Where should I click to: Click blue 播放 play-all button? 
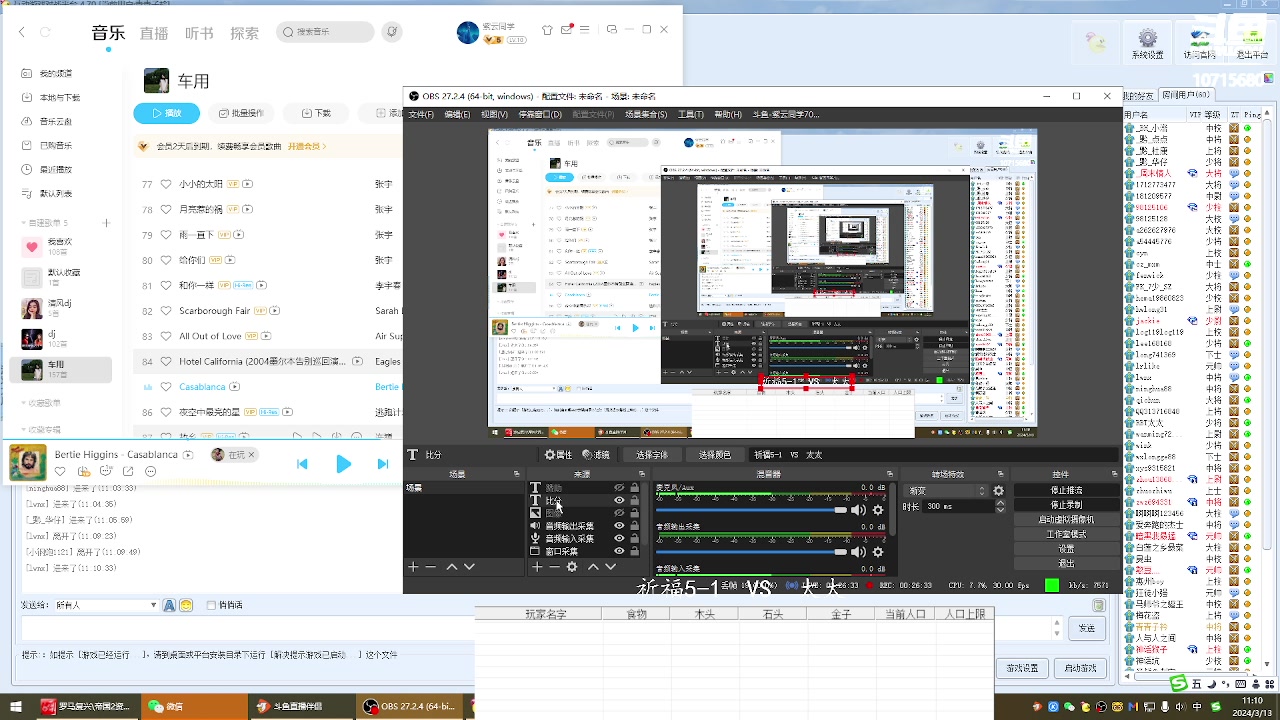coord(167,112)
